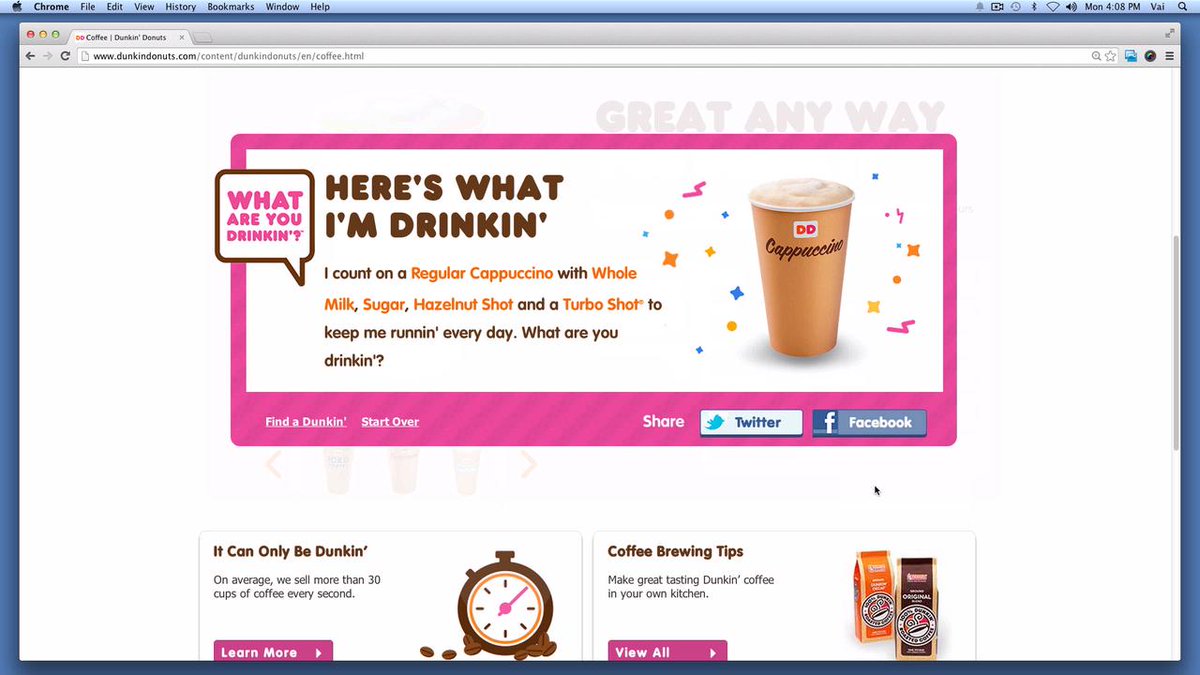Open the Help menu

pos(320,7)
